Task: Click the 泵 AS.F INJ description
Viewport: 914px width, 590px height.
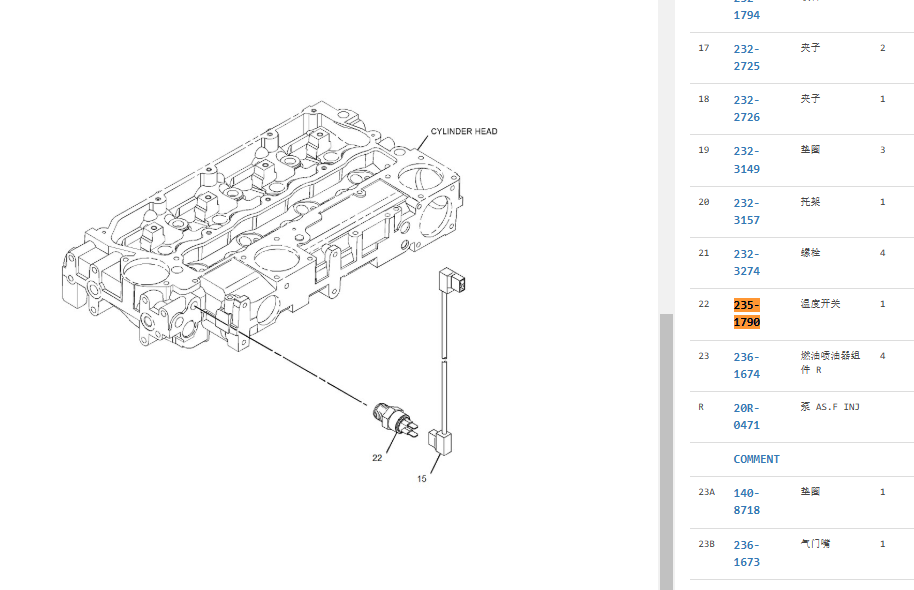Action: [x=830, y=407]
